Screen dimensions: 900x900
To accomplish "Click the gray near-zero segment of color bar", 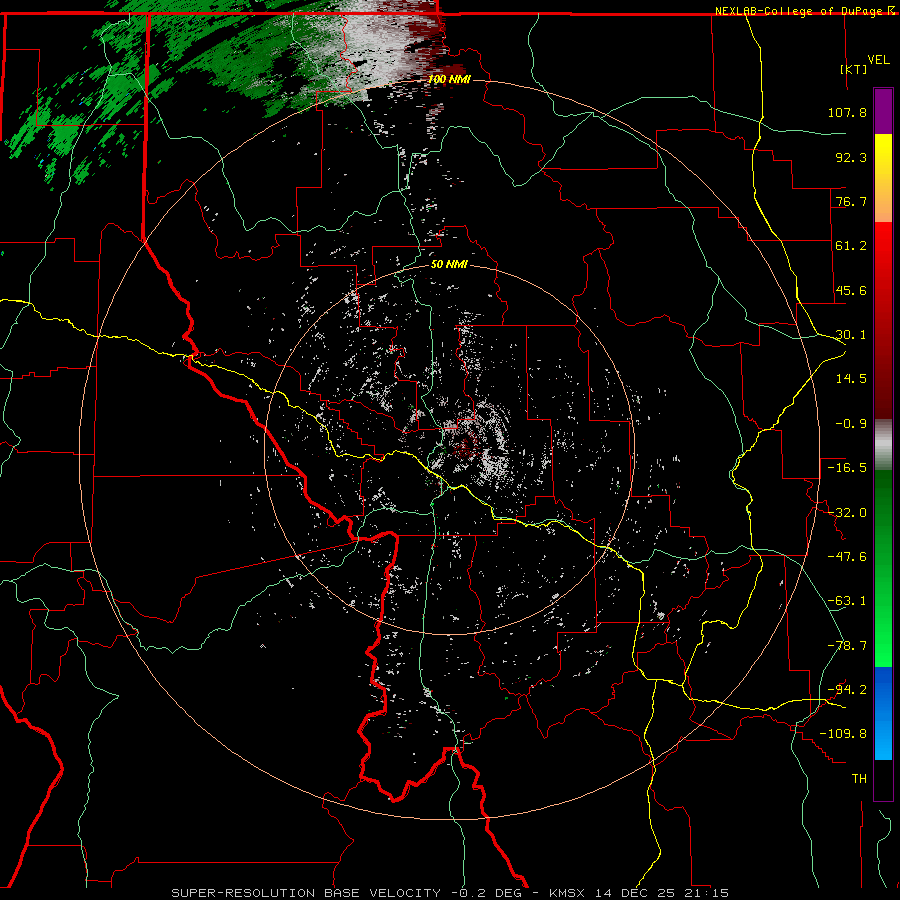I will pos(883,445).
